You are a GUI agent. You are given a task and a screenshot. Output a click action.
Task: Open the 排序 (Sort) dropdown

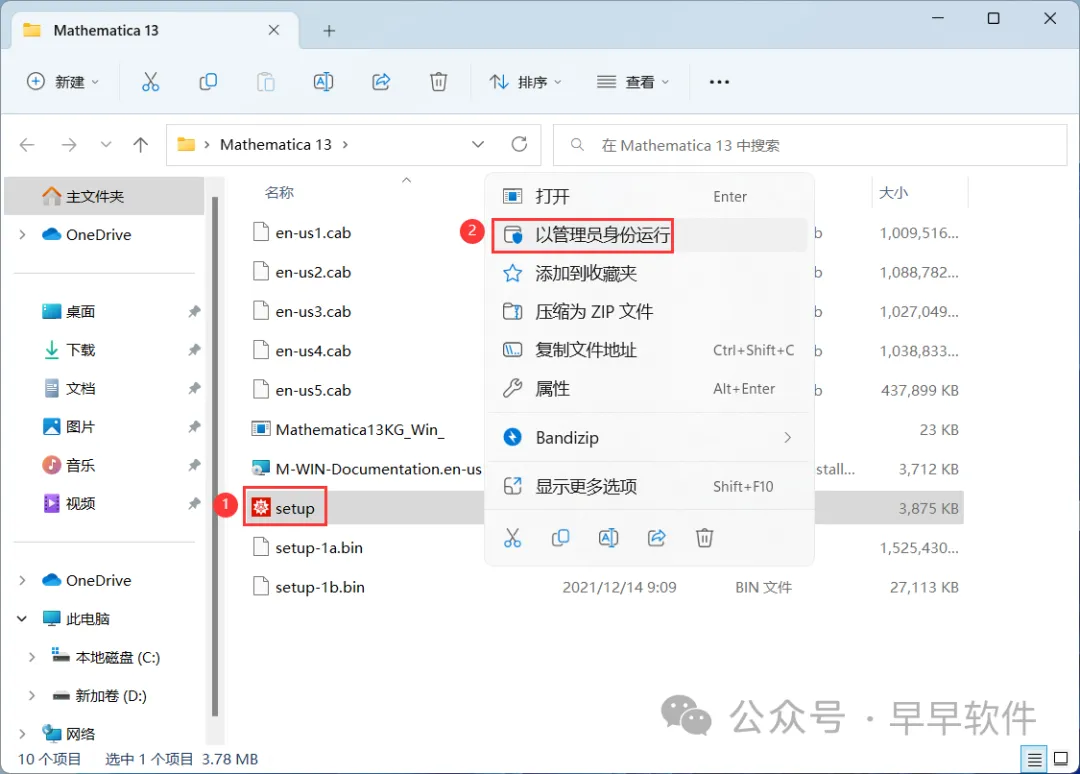click(526, 82)
